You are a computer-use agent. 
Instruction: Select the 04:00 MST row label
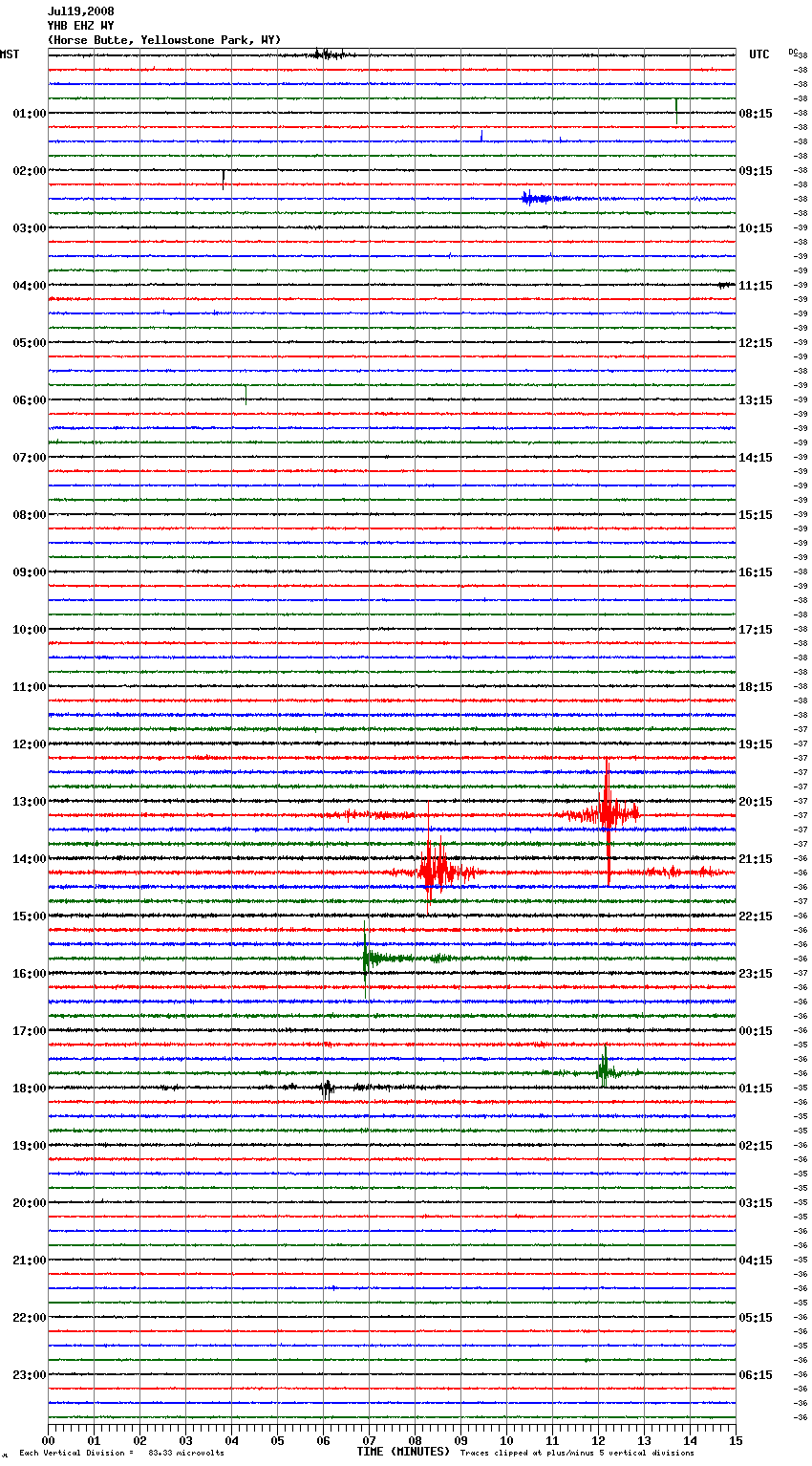[x=30, y=286]
